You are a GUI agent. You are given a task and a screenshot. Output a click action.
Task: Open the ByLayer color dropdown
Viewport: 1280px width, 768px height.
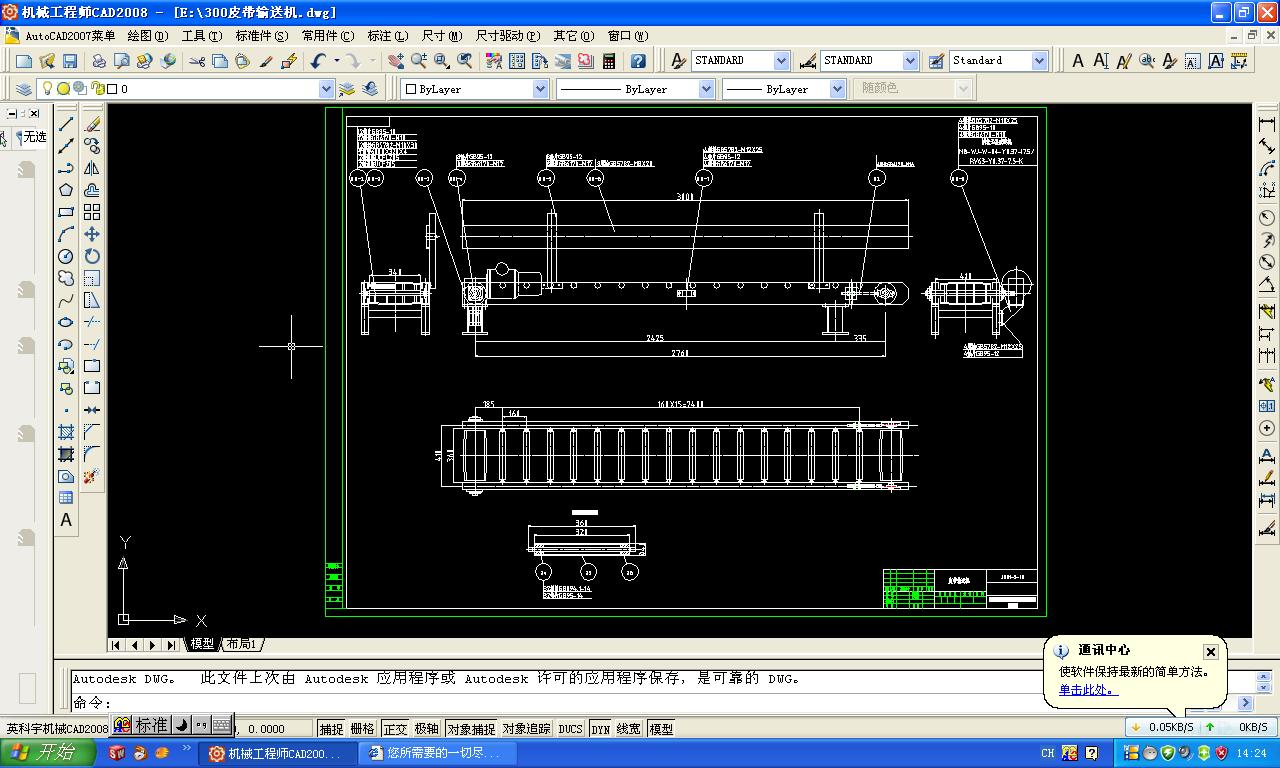540,89
